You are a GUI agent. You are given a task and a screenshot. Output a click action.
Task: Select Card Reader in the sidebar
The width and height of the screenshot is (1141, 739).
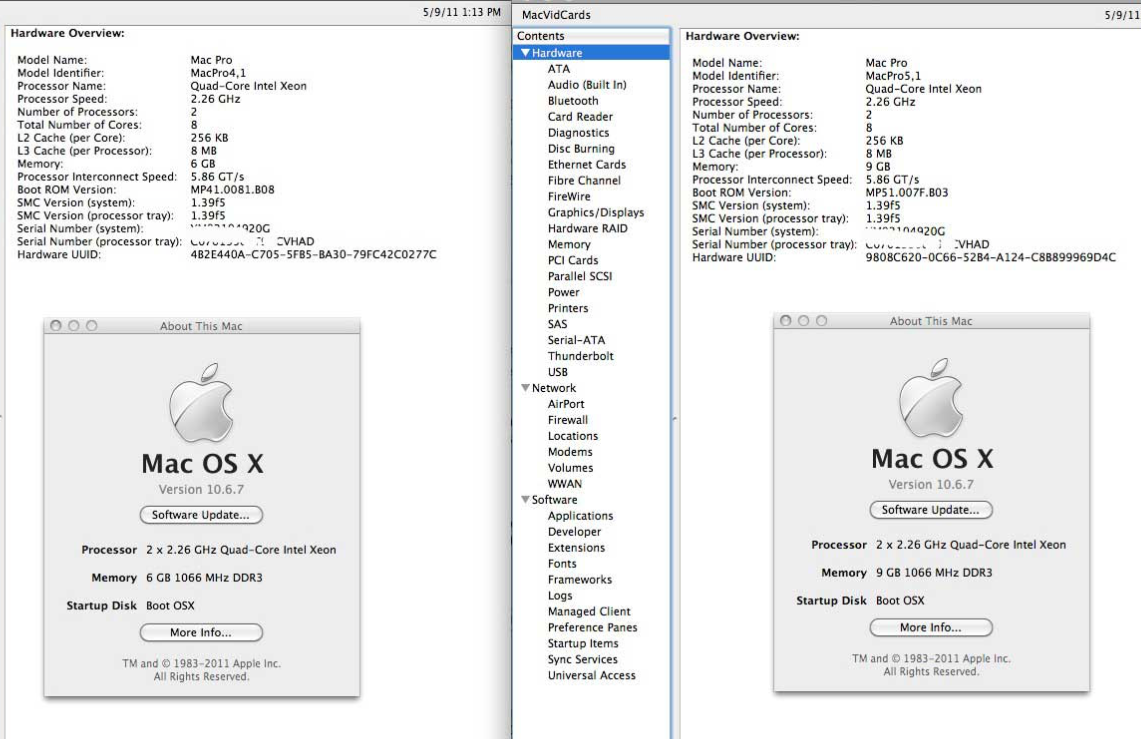(580, 117)
